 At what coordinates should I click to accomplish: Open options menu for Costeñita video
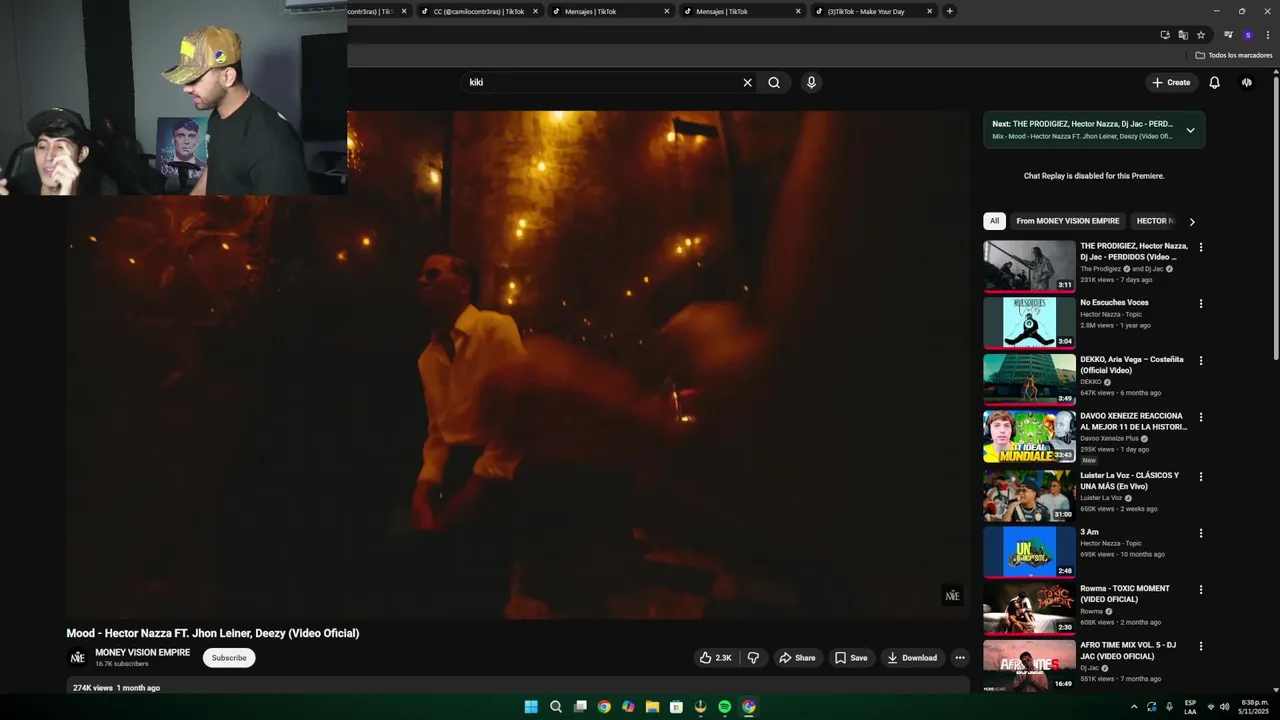1201,360
